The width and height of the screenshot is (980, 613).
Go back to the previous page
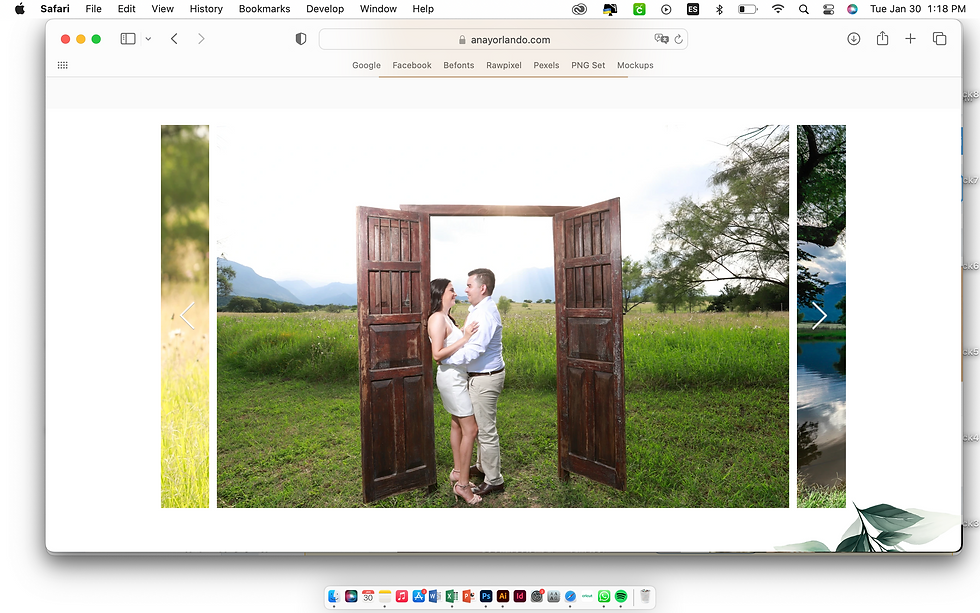coord(174,39)
